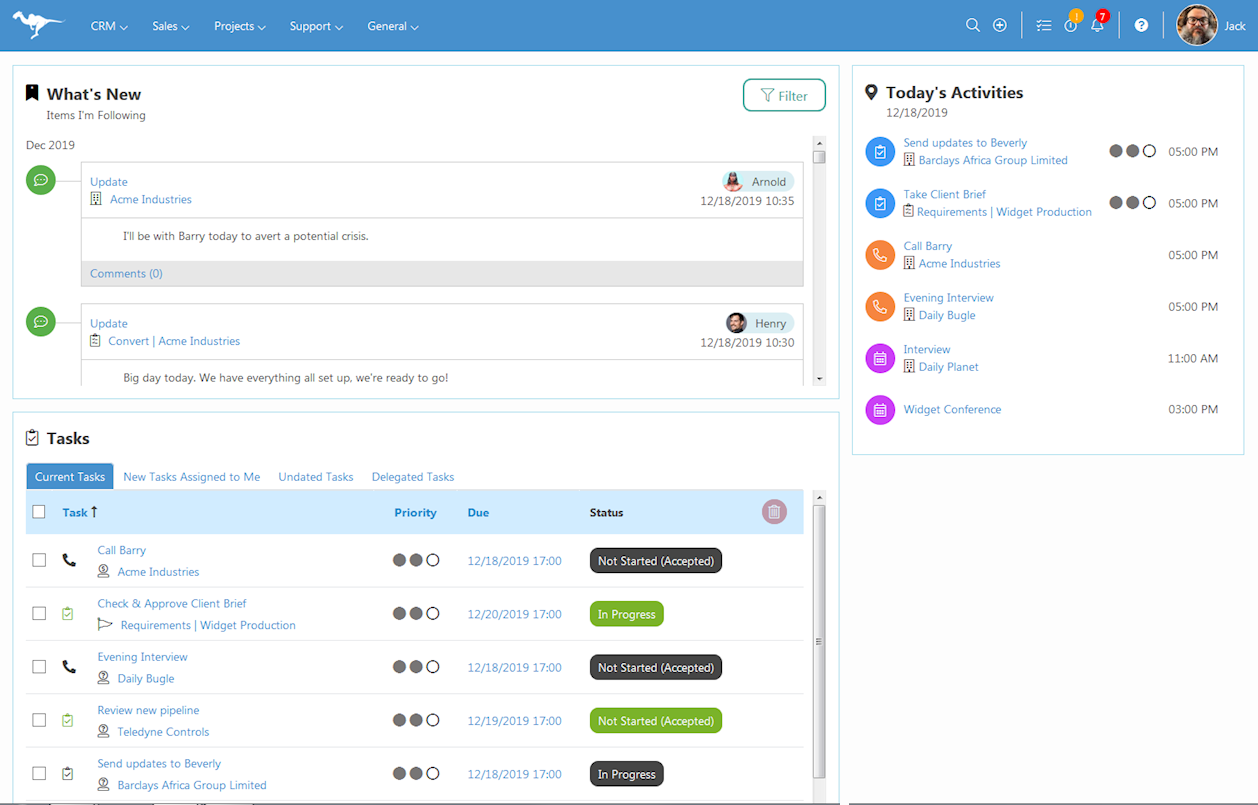Click blue task icon for Take Client Brief activity

880,203
